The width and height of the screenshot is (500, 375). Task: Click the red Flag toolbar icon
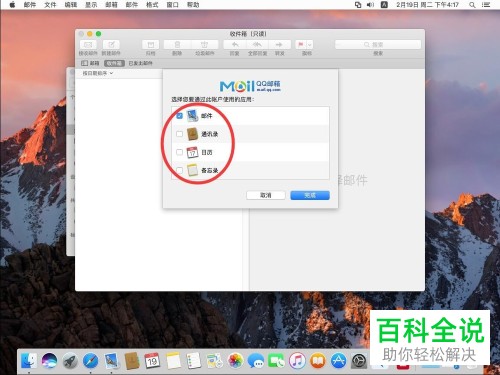[301, 45]
